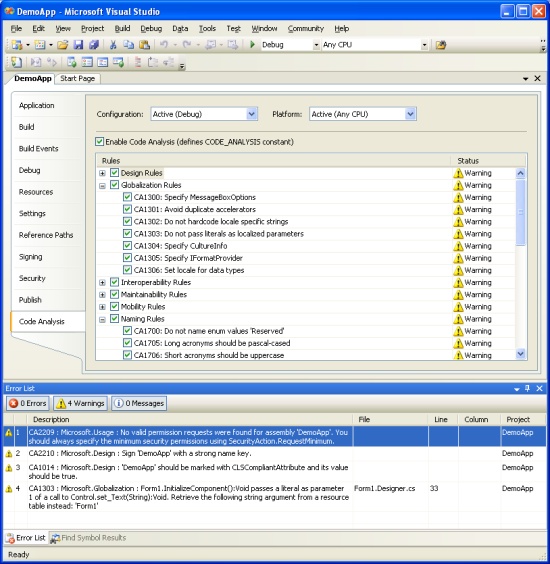Toggle the CA1304 Specify CultureInfo checkbox

coord(127,246)
